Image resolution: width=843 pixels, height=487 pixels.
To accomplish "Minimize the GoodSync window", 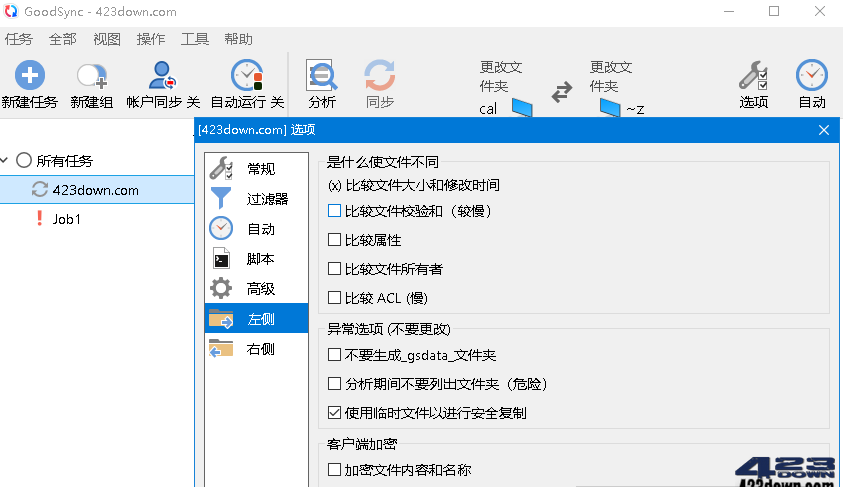I will click(729, 11).
